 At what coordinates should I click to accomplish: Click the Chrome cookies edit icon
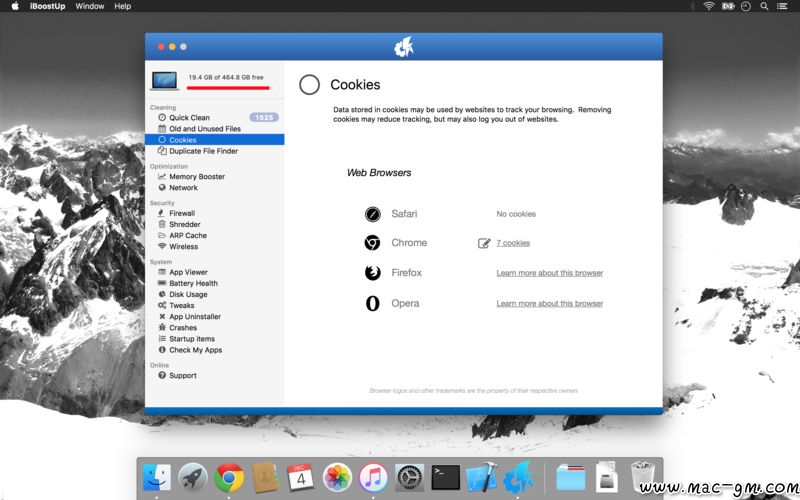point(484,243)
